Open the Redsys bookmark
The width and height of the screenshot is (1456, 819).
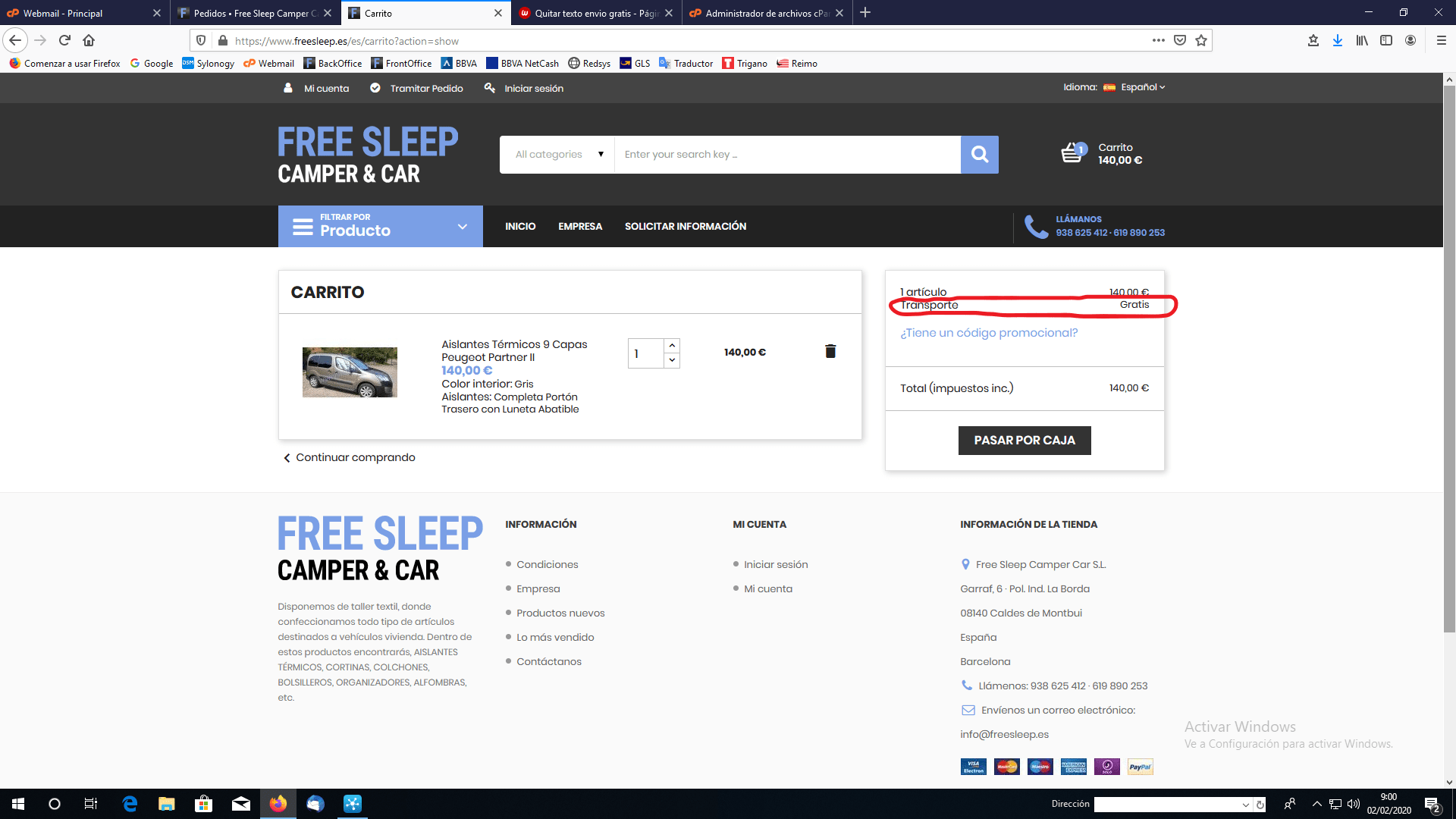tap(589, 63)
